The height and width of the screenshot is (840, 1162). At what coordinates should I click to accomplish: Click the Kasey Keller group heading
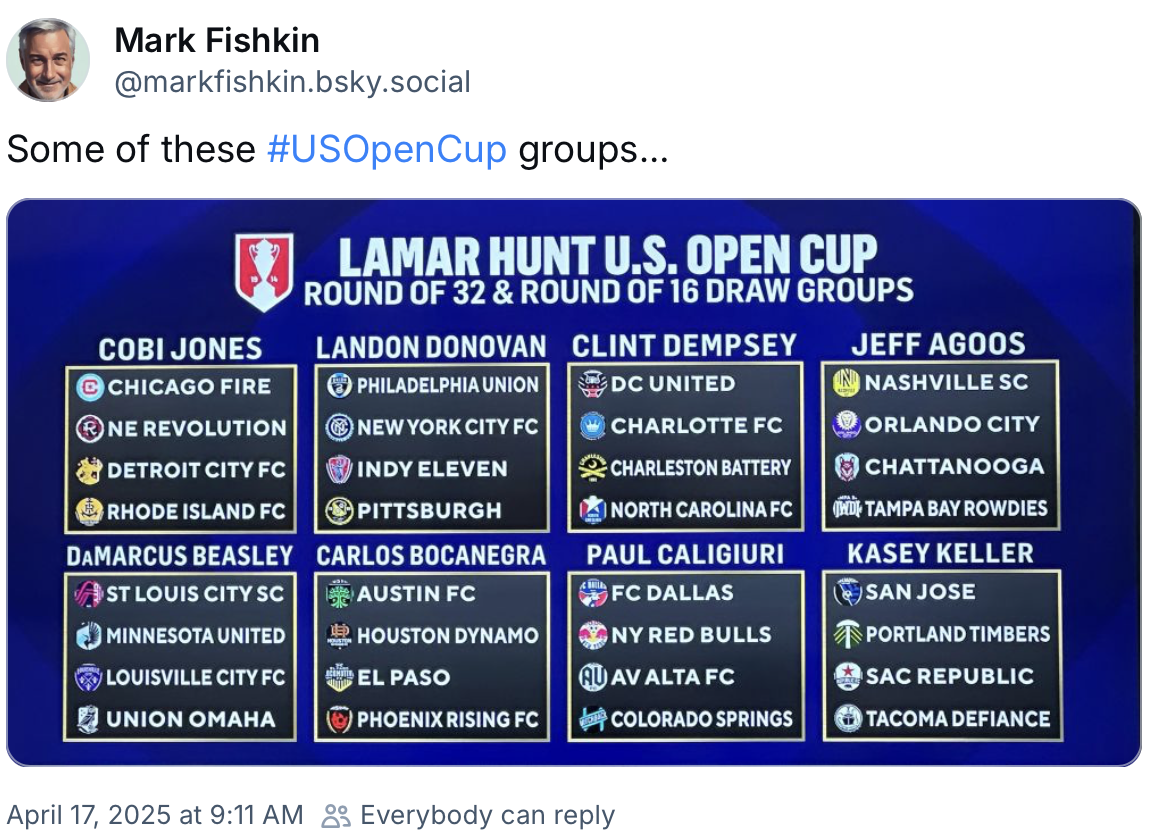point(940,554)
